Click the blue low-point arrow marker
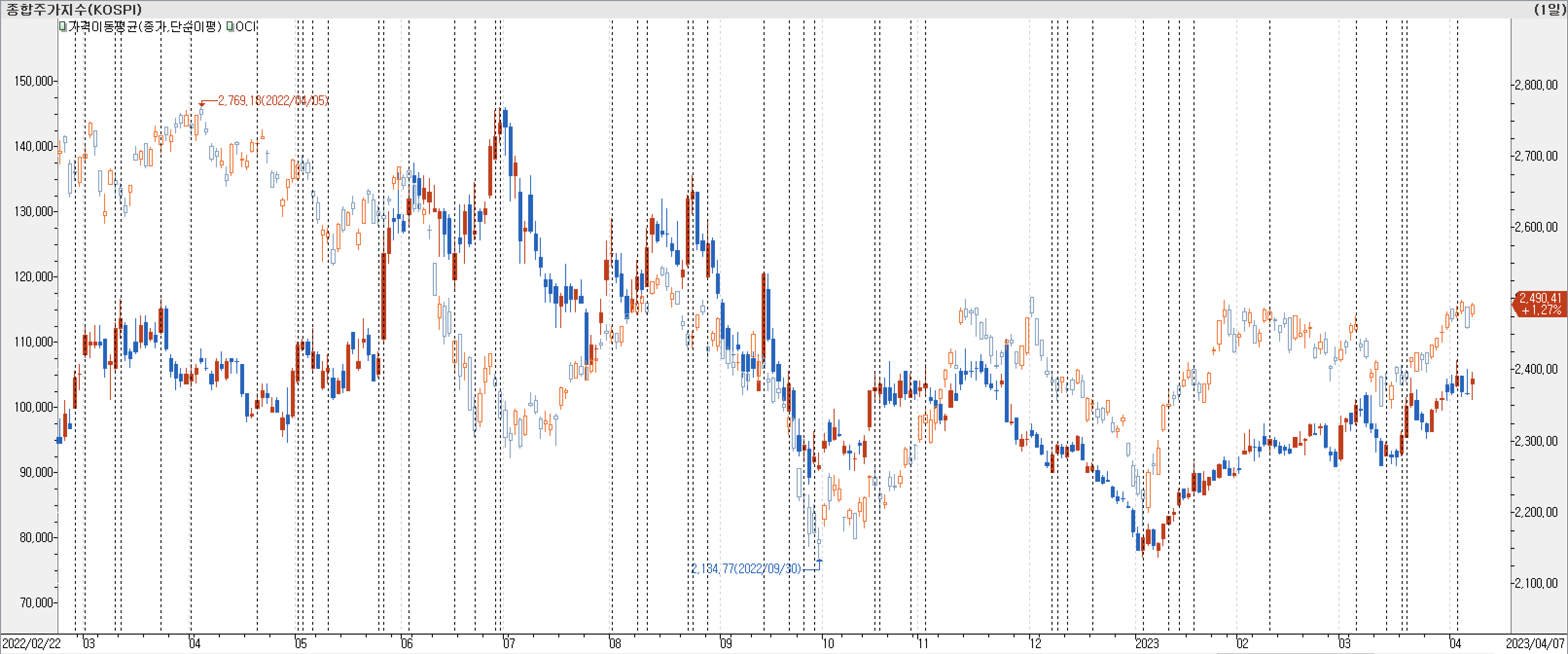 (820, 562)
